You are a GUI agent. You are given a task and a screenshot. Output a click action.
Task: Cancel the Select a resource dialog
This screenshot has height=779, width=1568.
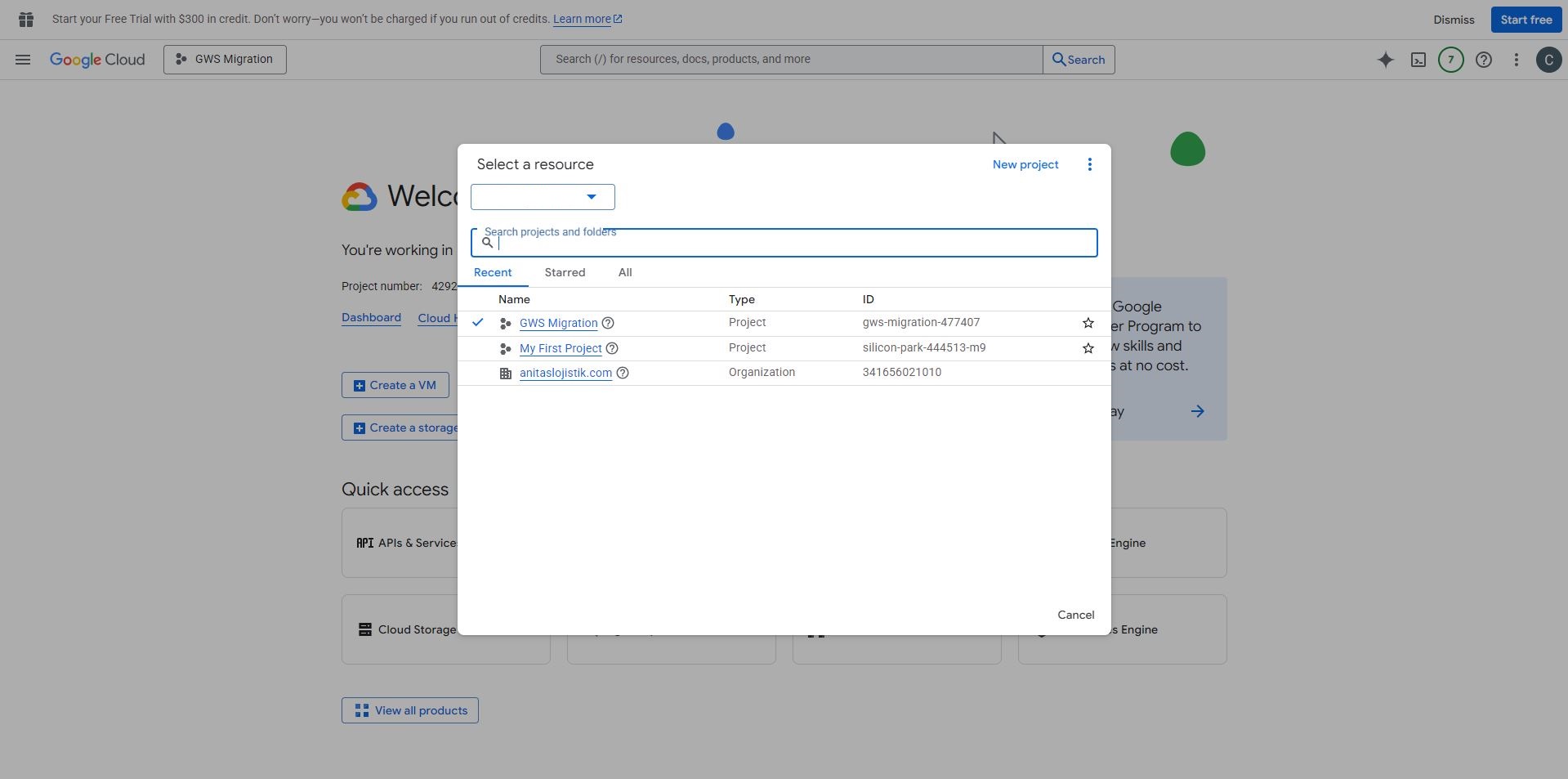pyautogui.click(x=1075, y=616)
